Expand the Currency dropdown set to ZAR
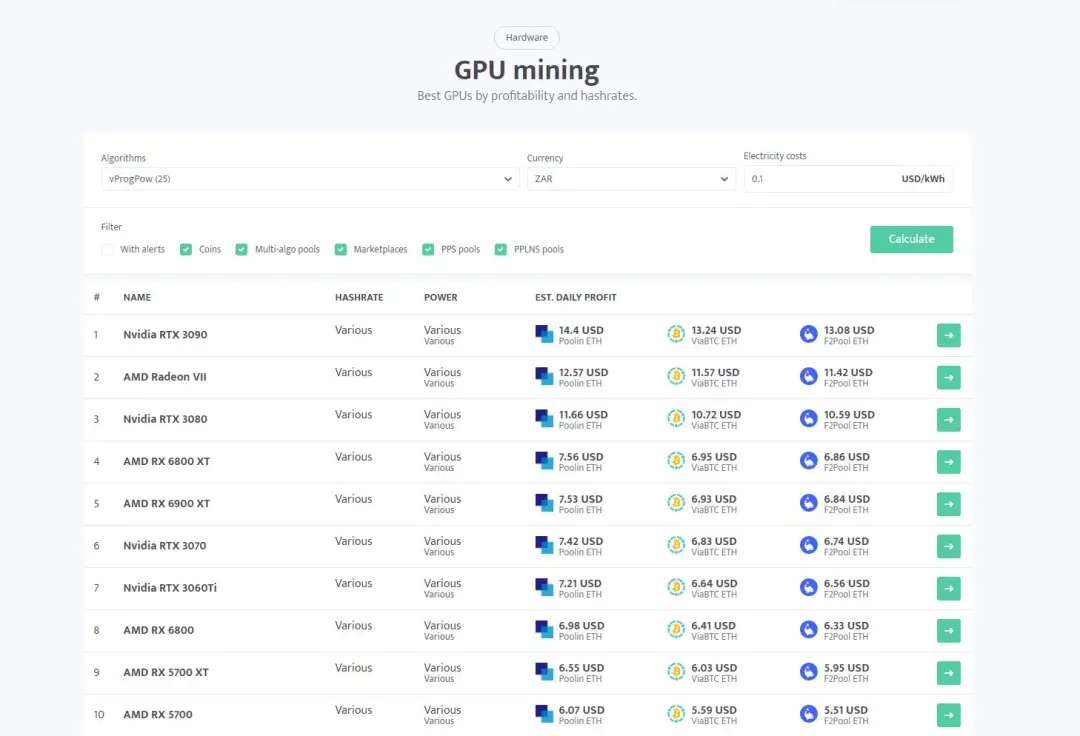Image resolution: width=1080 pixels, height=736 pixels. coord(631,179)
